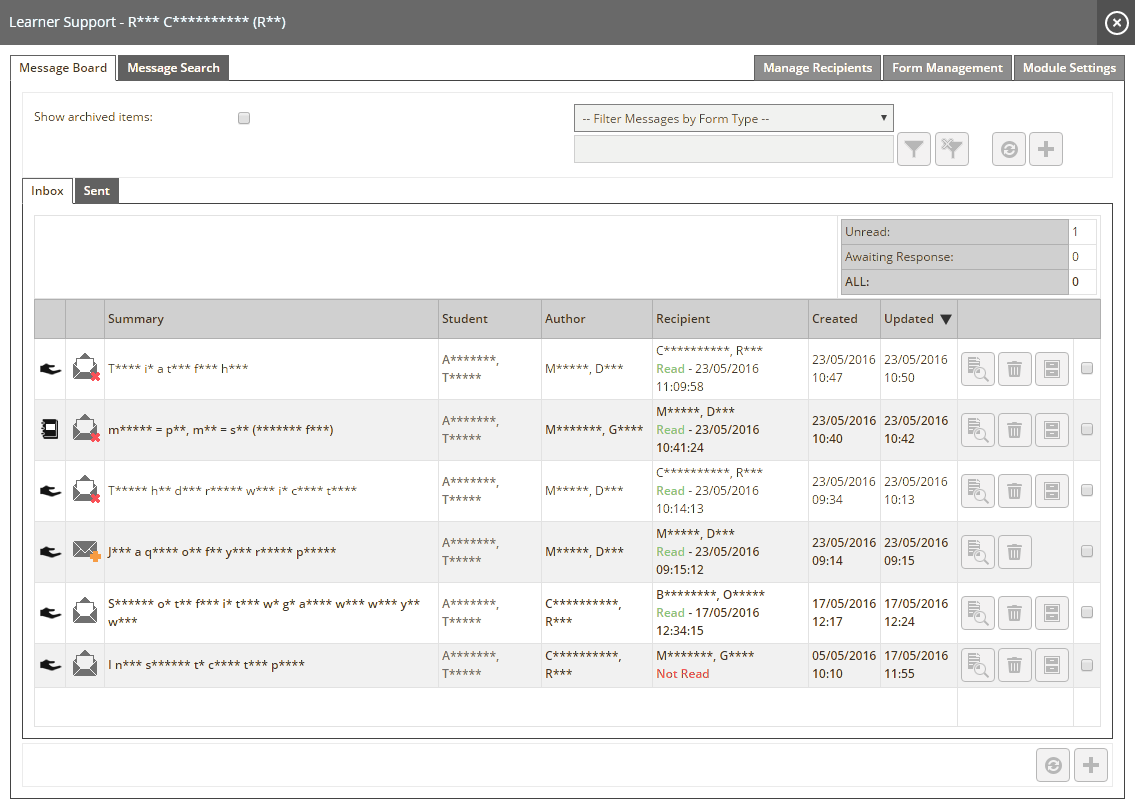Viewport: 1135px width, 812px height.
Task: Toggle the Show archived items checkbox
Action: [244, 118]
